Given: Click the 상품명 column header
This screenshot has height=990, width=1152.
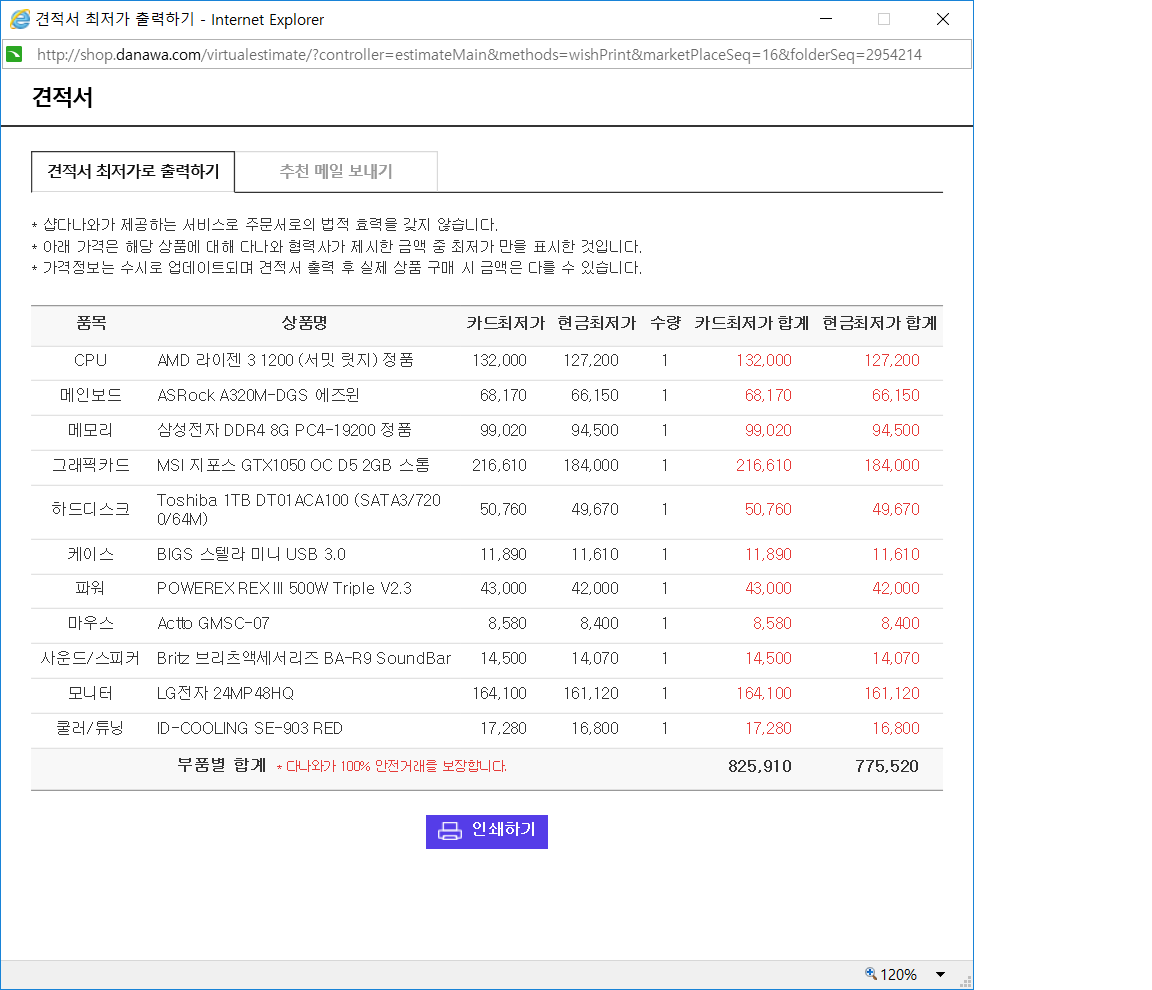Looking at the screenshot, I should tap(304, 323).
